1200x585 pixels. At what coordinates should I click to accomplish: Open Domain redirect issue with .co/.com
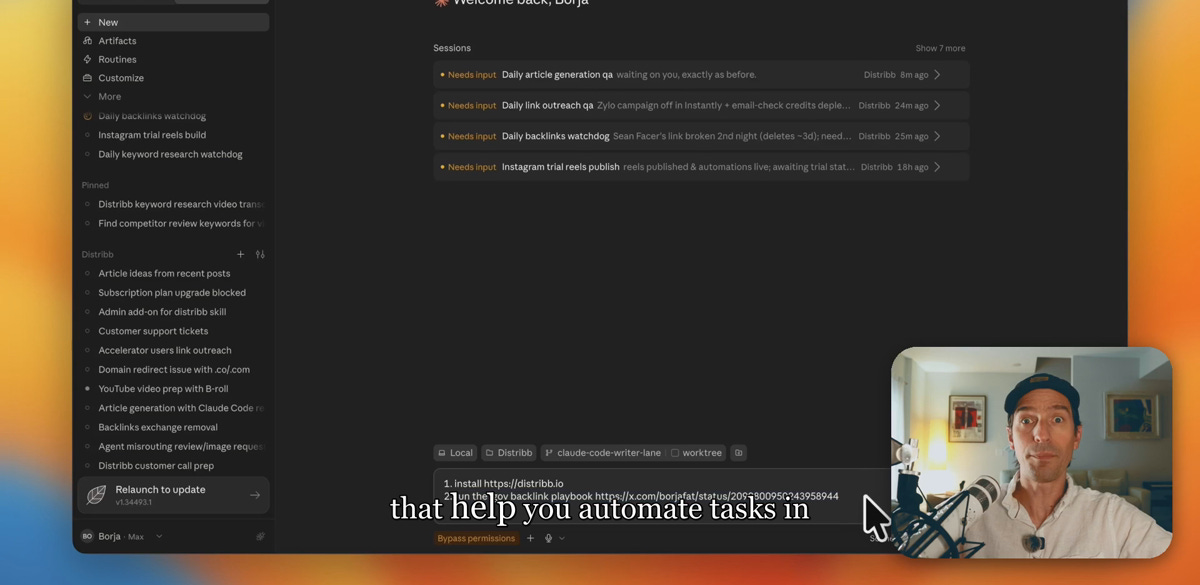[173, 369]
